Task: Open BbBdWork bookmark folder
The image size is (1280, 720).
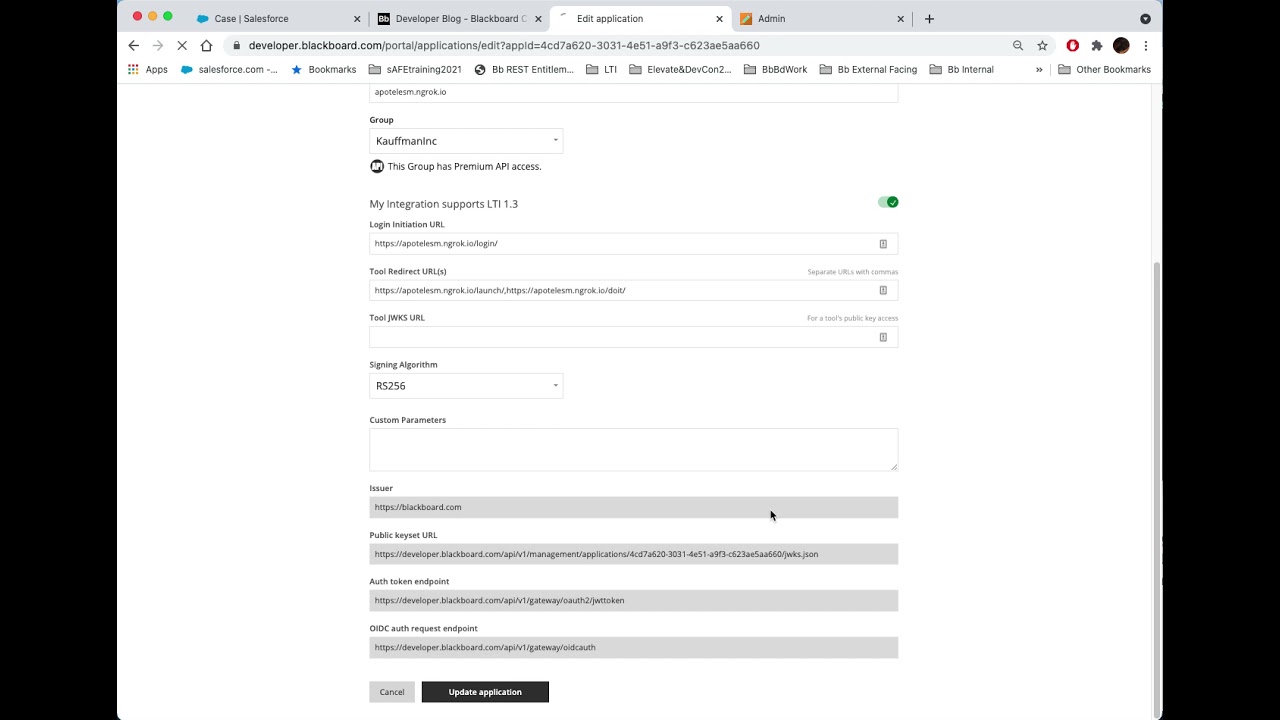Action: coord(775,70)
